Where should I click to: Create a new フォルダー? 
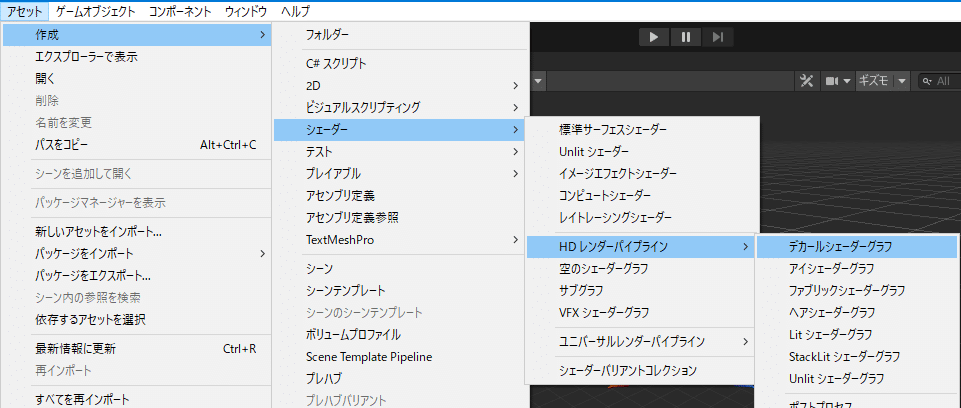click(400, 36)
